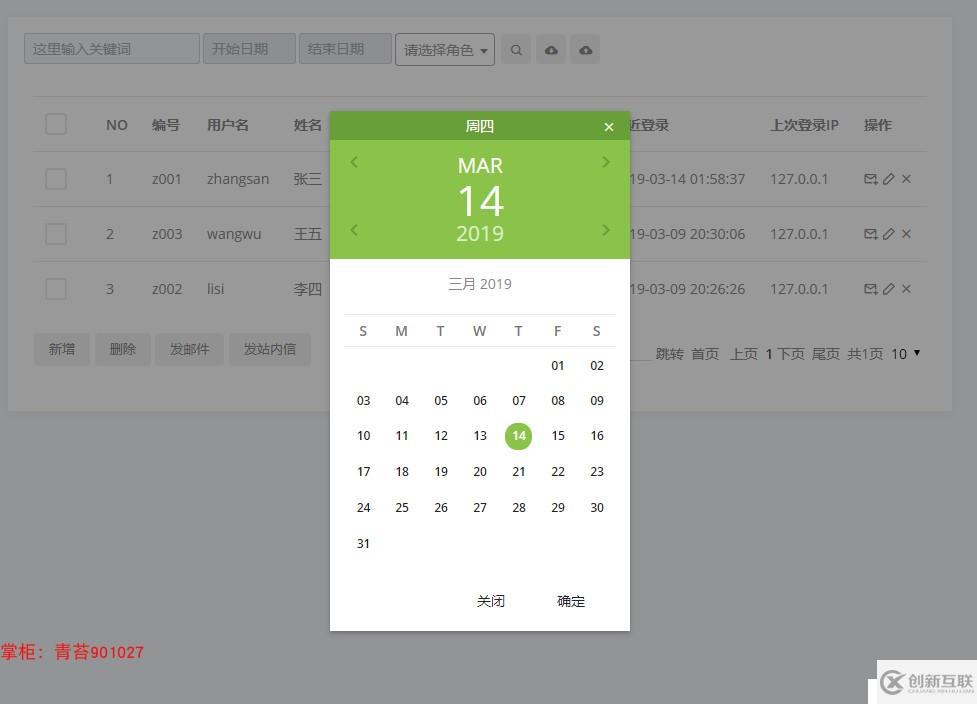
Task: Click the z001 cell
Action: [x=166, y=179]
